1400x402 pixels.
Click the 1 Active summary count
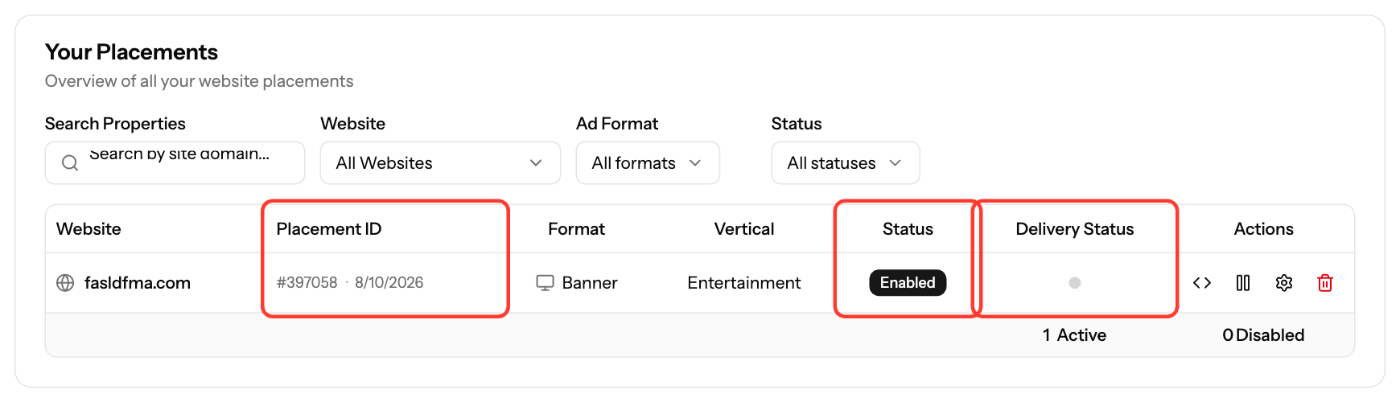click(1075, 335)
